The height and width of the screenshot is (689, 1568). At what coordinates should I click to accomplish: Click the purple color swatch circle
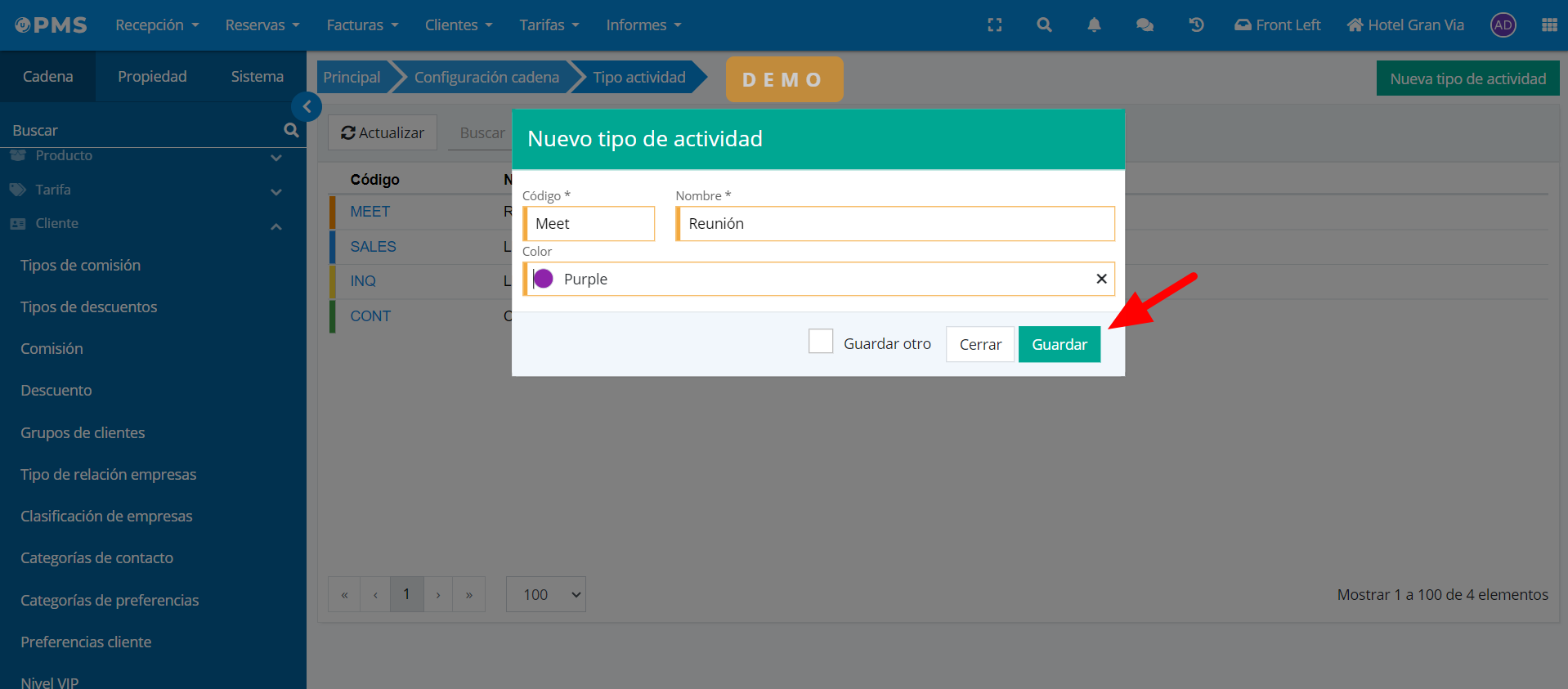click(544, 279)
